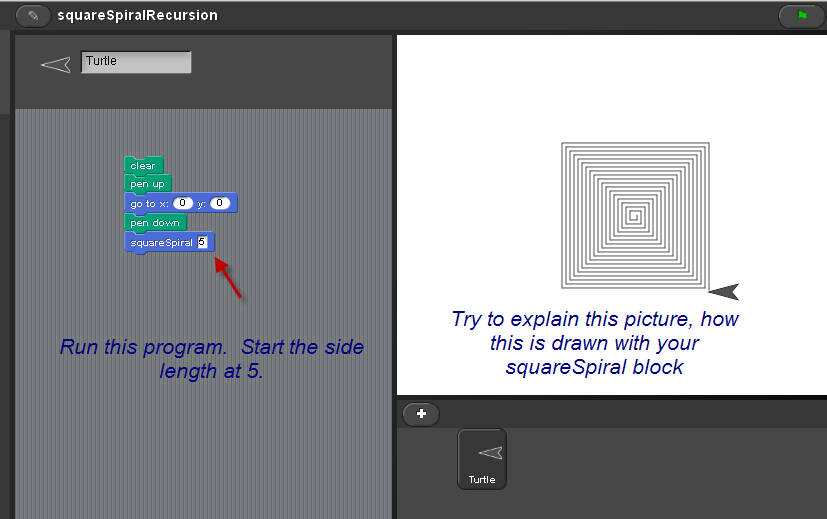
Task: Run the project with the green flag
Action: (802, 16)
